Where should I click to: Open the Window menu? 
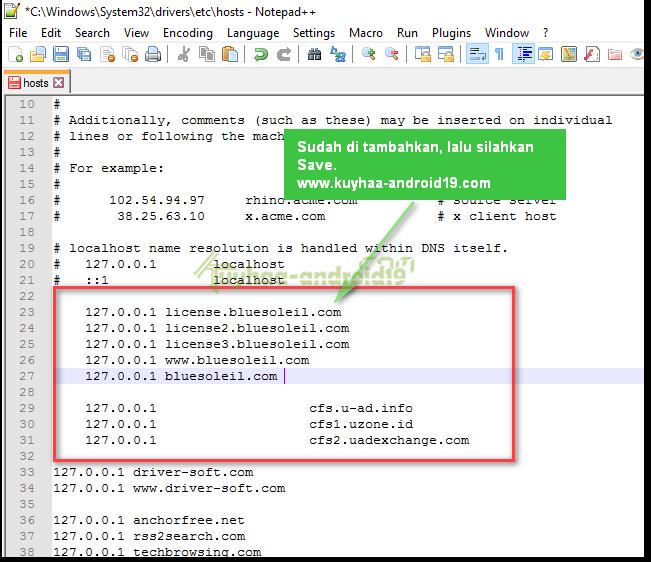(x=507, y=33)
